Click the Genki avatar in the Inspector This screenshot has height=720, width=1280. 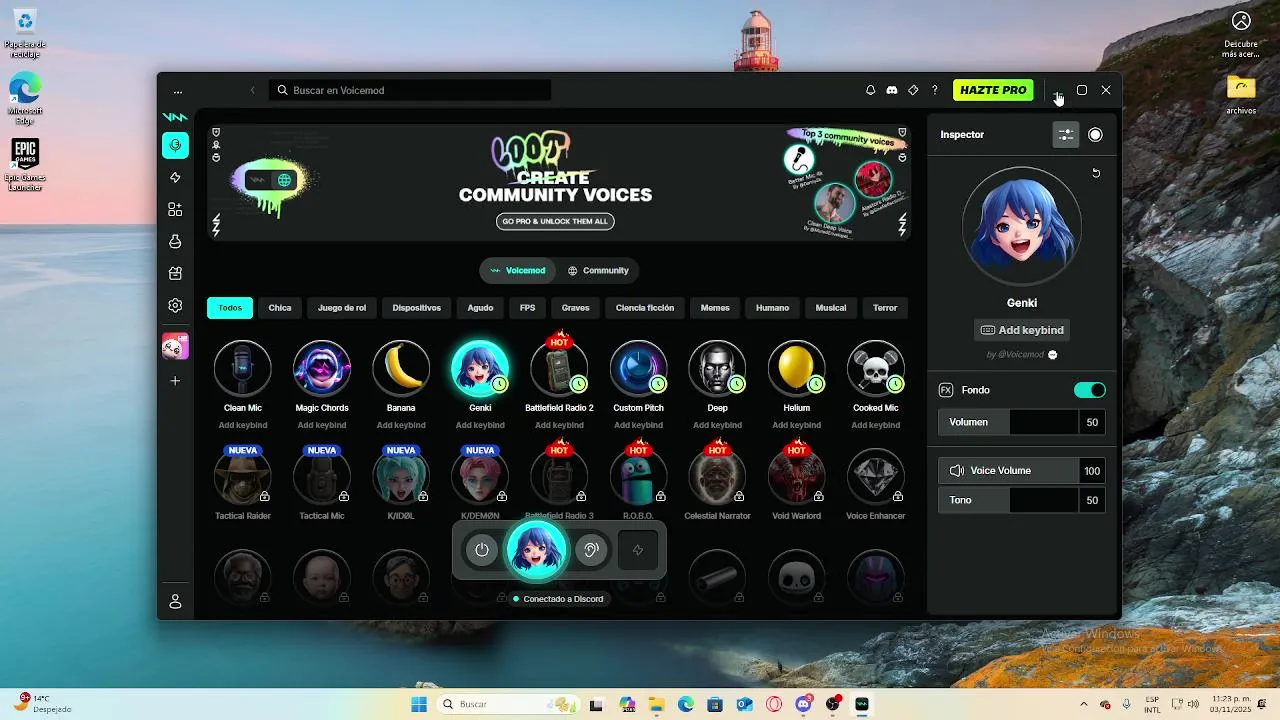[1021, 228]
